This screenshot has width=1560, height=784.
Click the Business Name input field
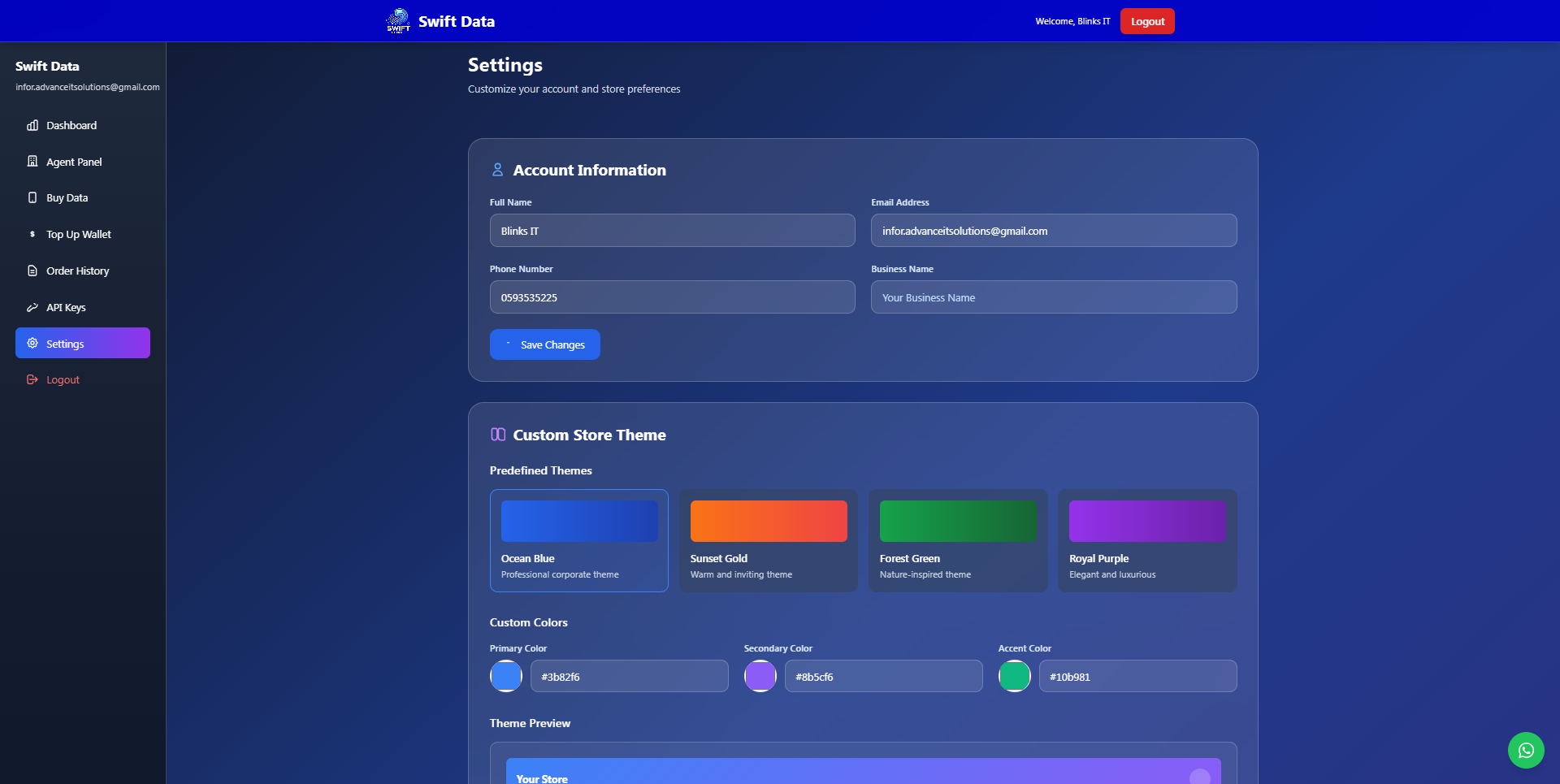1053,297
